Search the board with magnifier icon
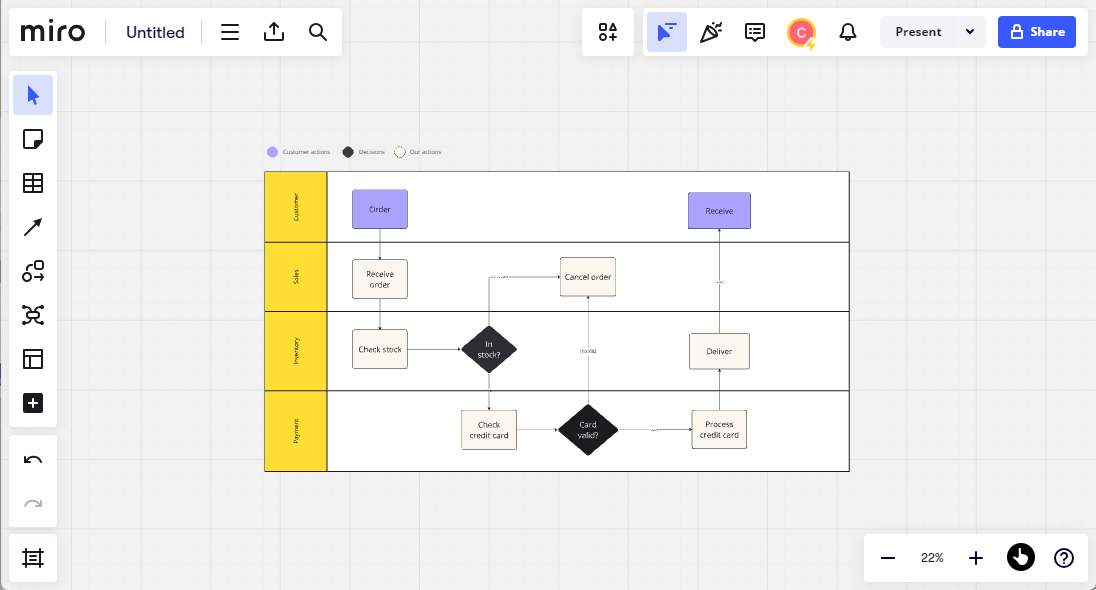1096x590 pixels. [x=318, y=32]
